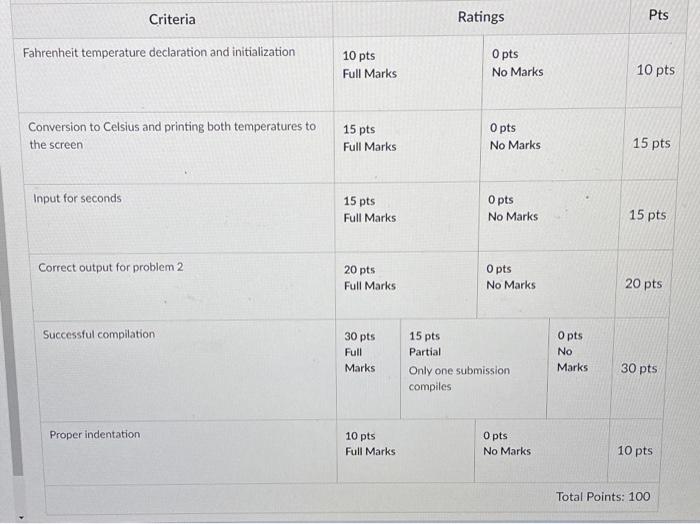
Task: Choose 20 pts Full Marks for problem 2 output
Action: (370, 278)
